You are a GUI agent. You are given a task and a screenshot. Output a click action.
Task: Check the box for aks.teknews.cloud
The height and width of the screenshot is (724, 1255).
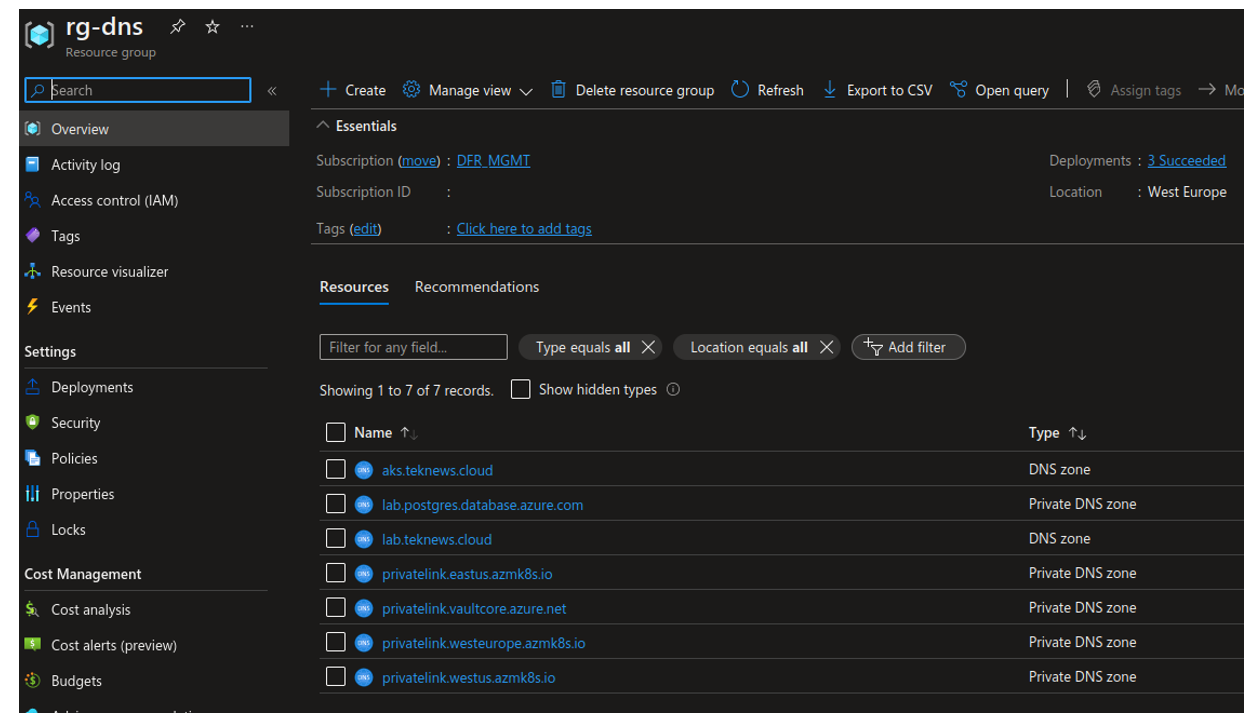coord(335,469)
